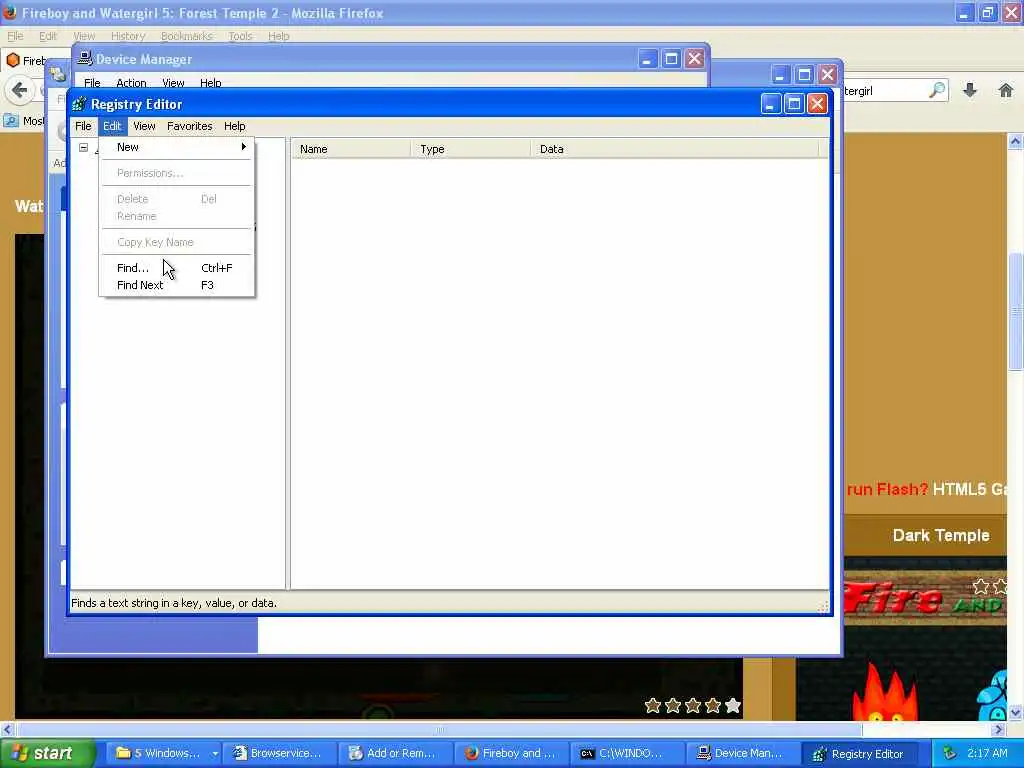Click the Fireboy Dark Temple game thumbnail
Viewport: 1024px width, 768px height.
[x=925, y=640]
